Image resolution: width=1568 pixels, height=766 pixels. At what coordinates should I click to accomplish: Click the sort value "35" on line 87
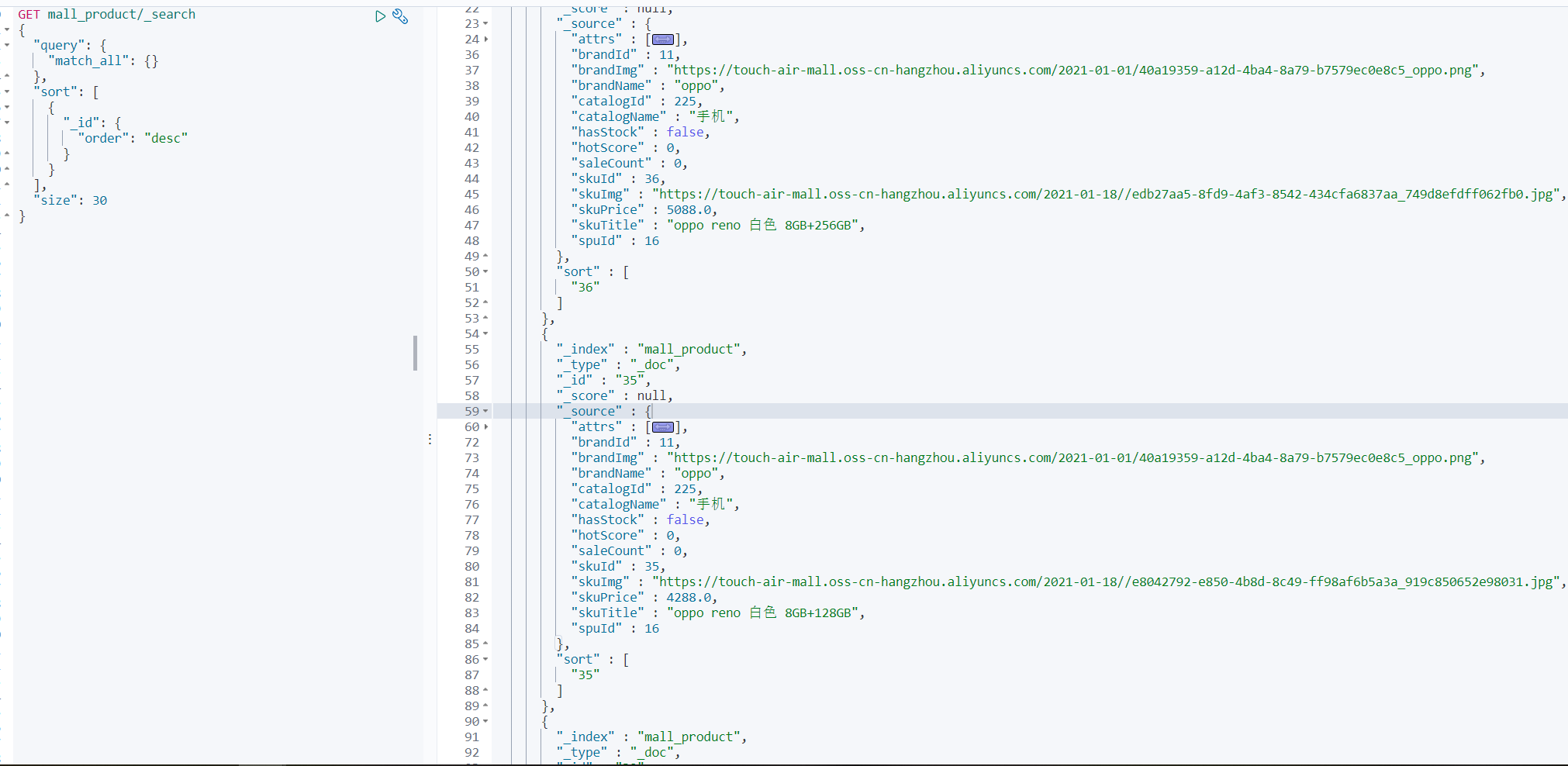(x=585, y=675)
